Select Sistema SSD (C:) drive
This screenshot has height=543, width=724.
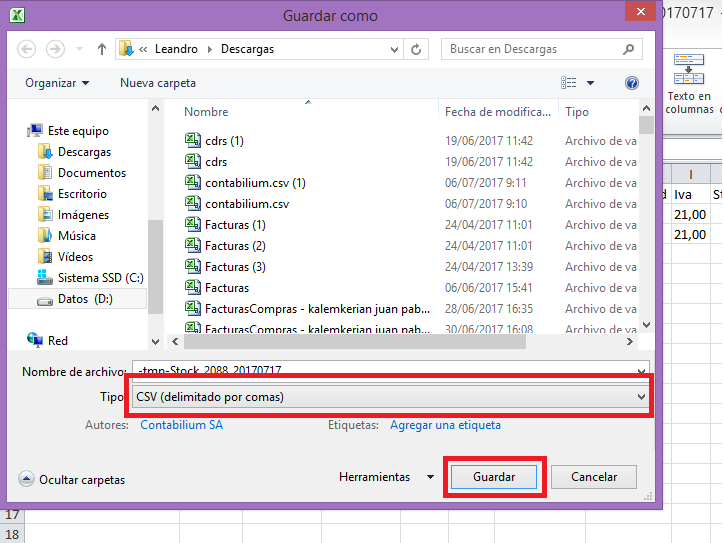(100, 278)
